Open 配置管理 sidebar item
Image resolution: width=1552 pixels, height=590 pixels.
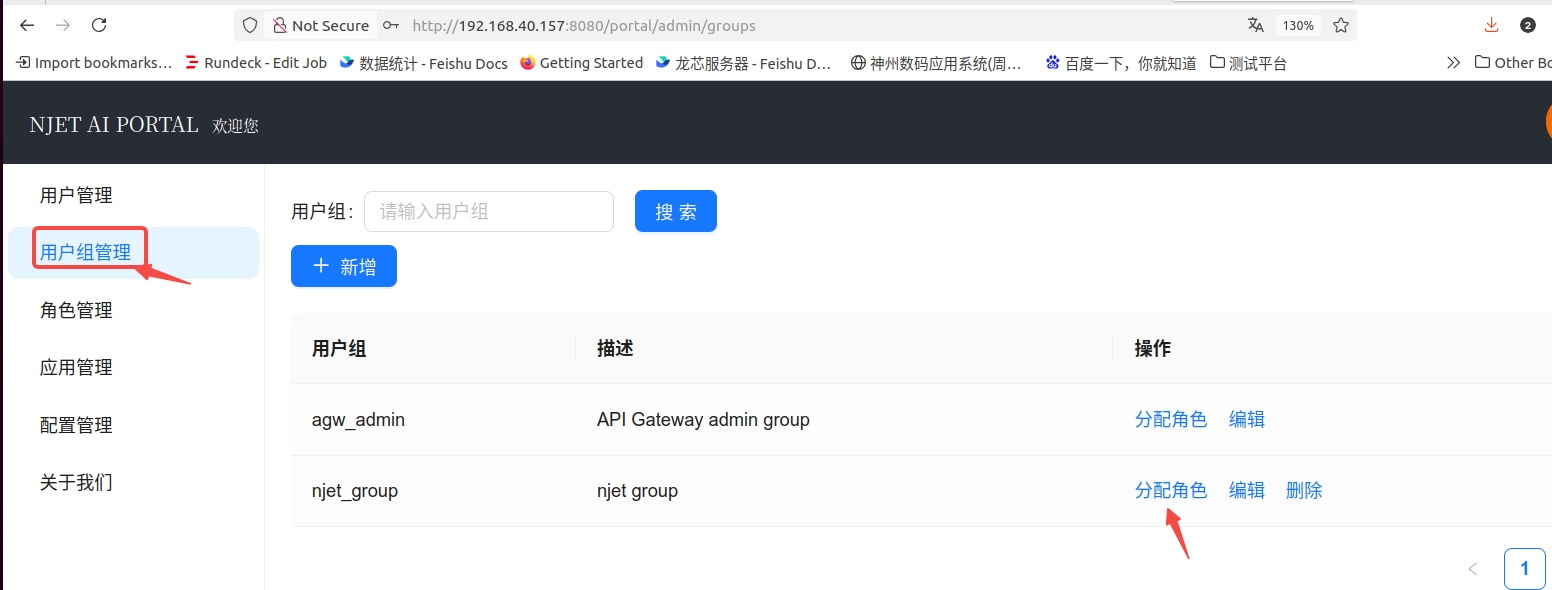pos(76,425)
